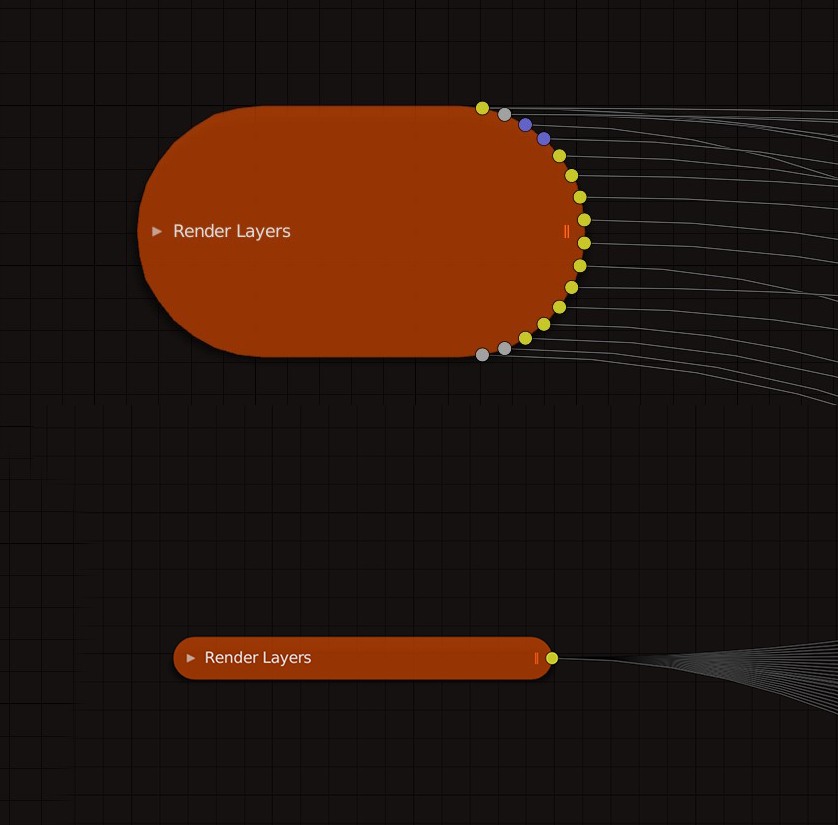
Task: Select the small node's Render Layers title
Action: (258, 657)
